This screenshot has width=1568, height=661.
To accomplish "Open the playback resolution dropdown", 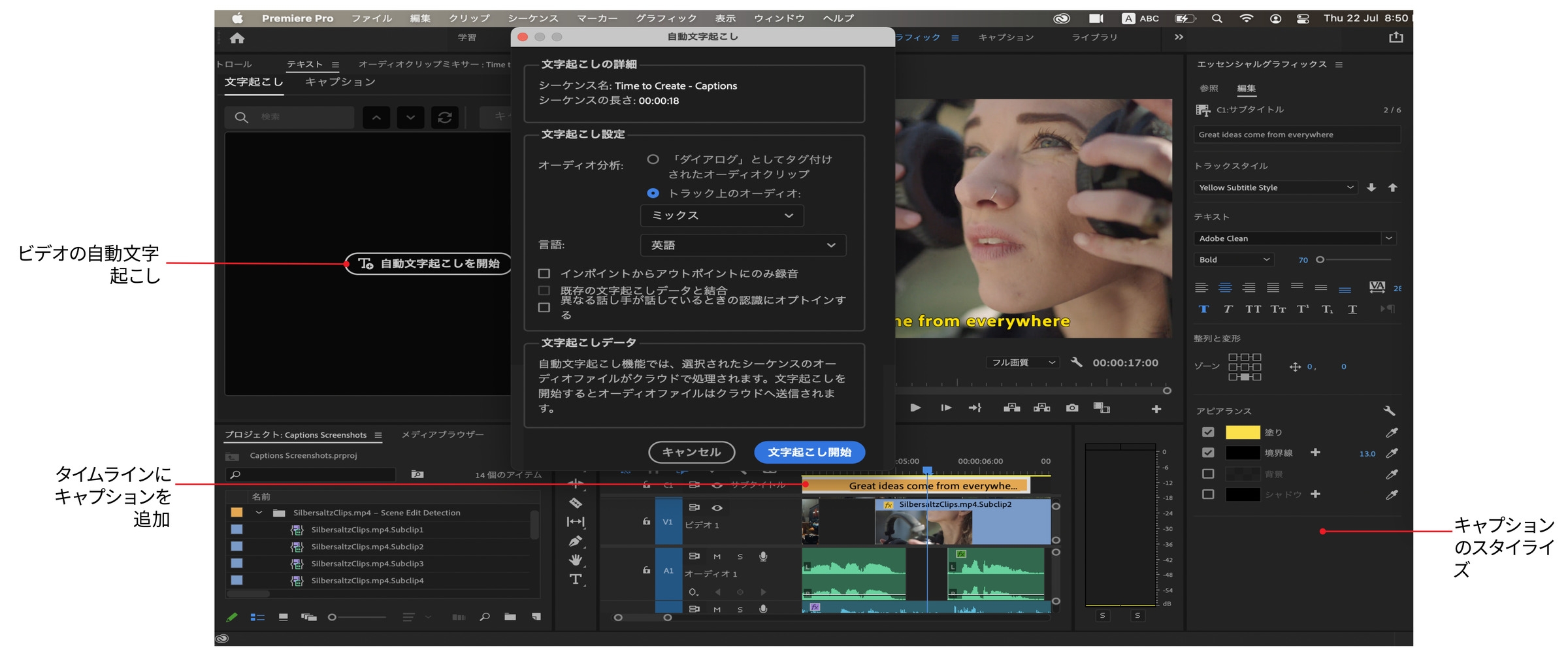I will tap(1022, 363).
